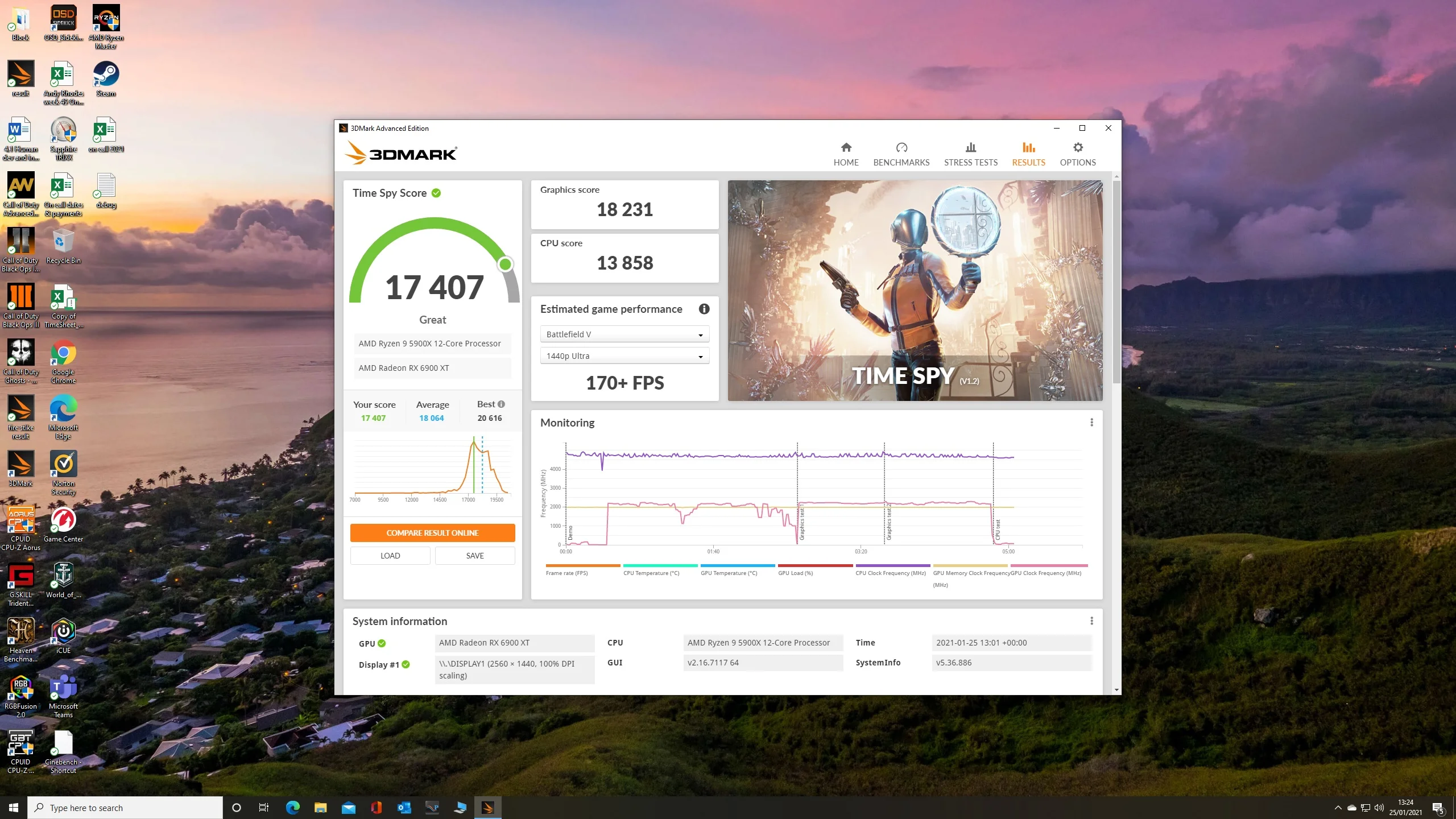
Task: Click the Google Chrome desktop icon
Action: pyautogui.click(x=63, y=361)
